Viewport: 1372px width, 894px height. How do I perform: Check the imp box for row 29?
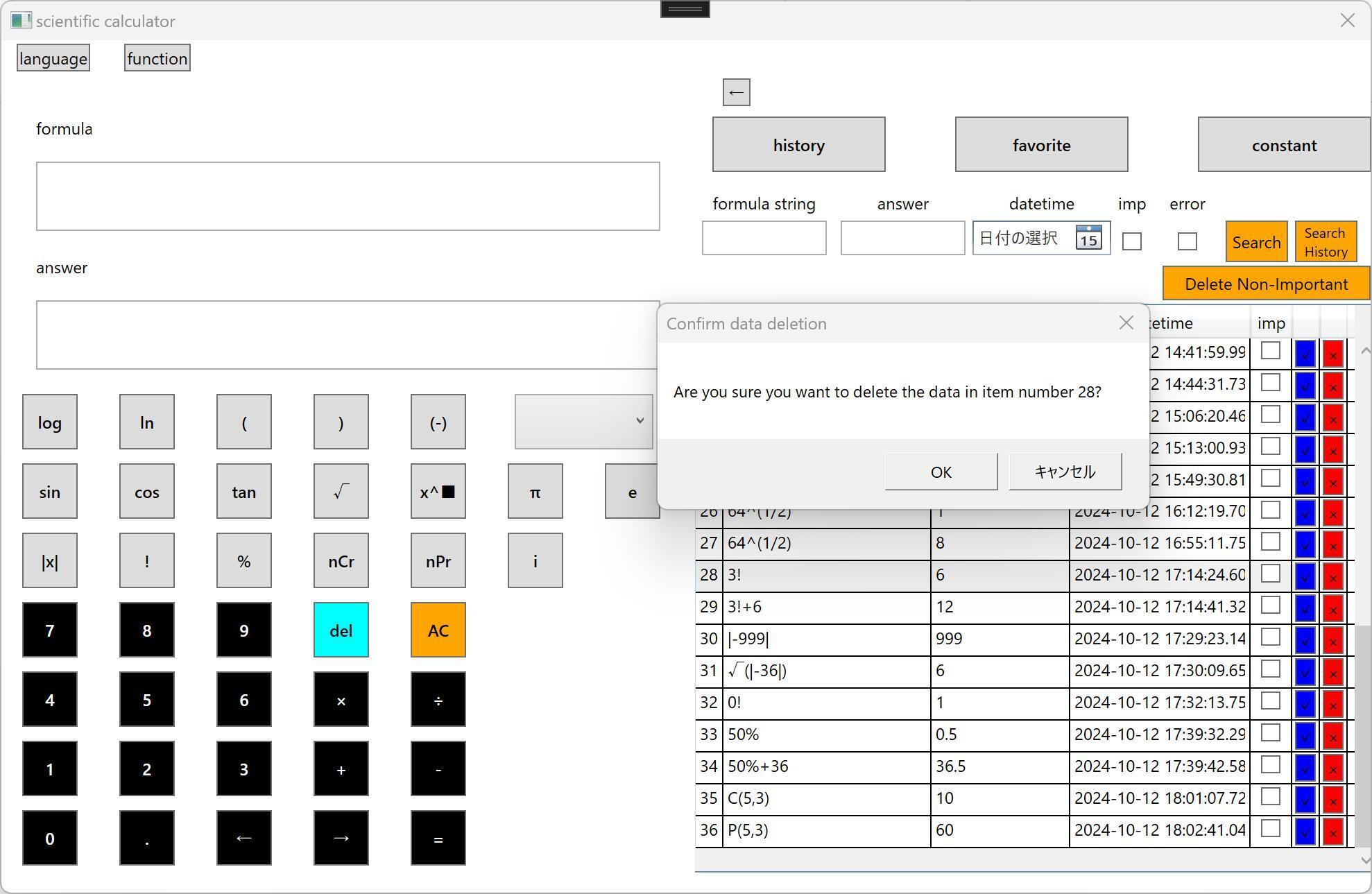point(1270,606)
